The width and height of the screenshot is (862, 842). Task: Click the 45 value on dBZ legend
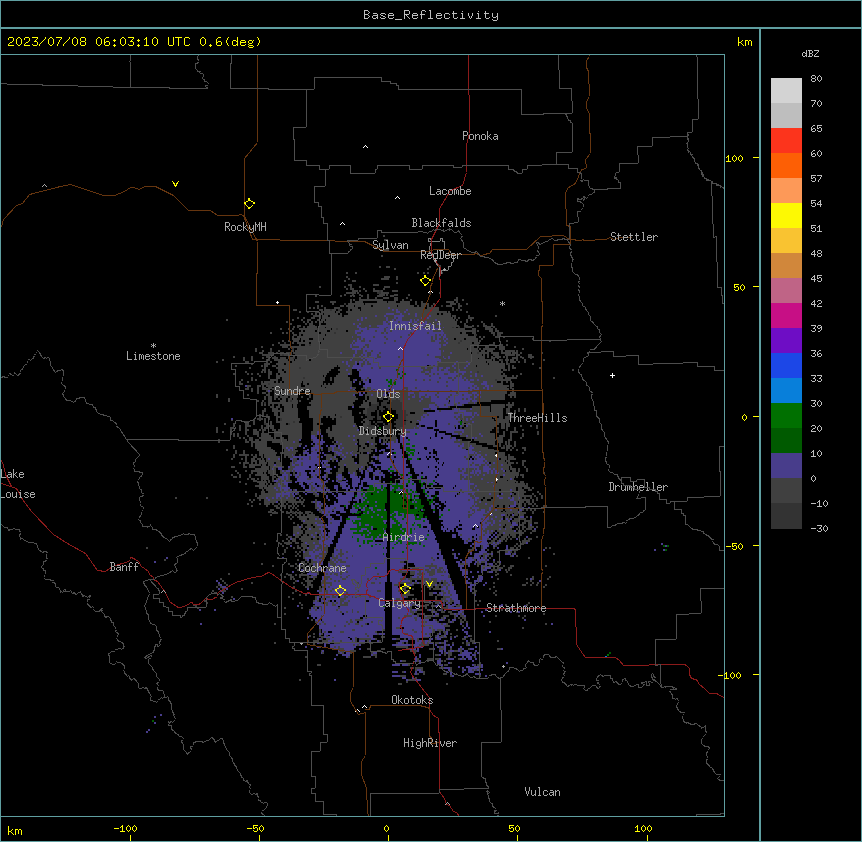816,279
